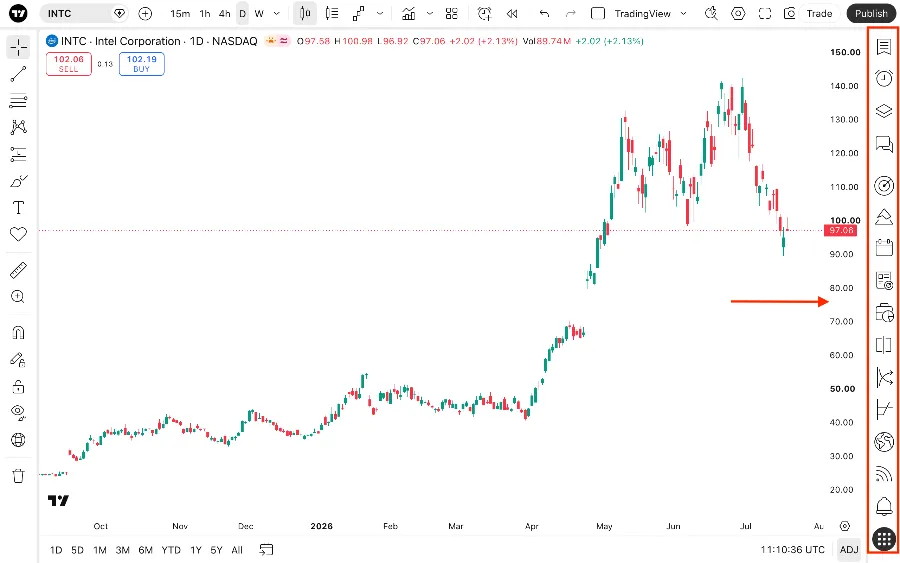Create an alert from top toolbar
This screenshot has height=563, width=900.
pyautogui.click(x=484, y=13)
